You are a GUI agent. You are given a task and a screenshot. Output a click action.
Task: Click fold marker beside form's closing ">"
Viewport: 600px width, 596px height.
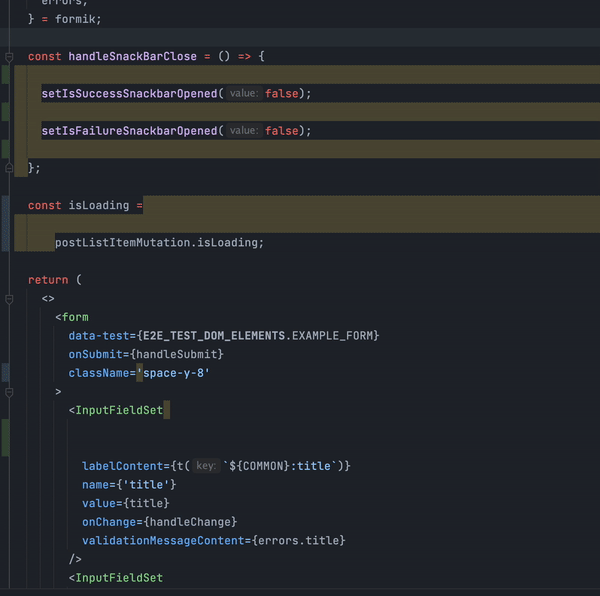[9, 391]
